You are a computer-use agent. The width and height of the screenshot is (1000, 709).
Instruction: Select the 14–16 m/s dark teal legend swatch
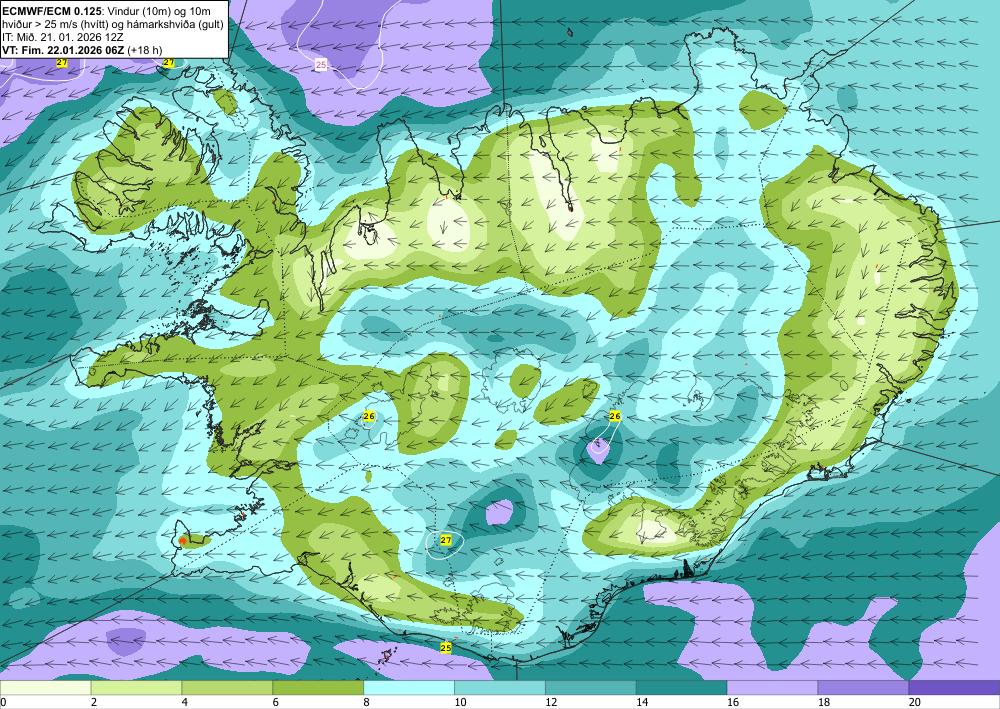682,688
